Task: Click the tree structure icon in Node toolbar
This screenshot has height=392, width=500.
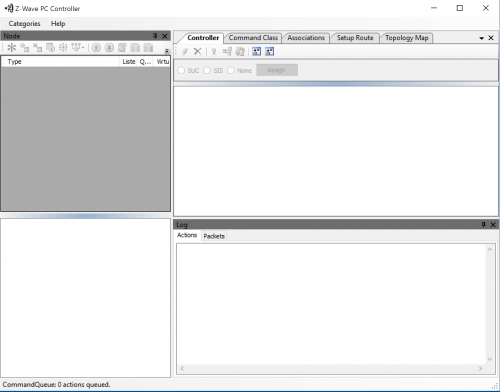Action: pyautogui.click(x=78, y=48)
